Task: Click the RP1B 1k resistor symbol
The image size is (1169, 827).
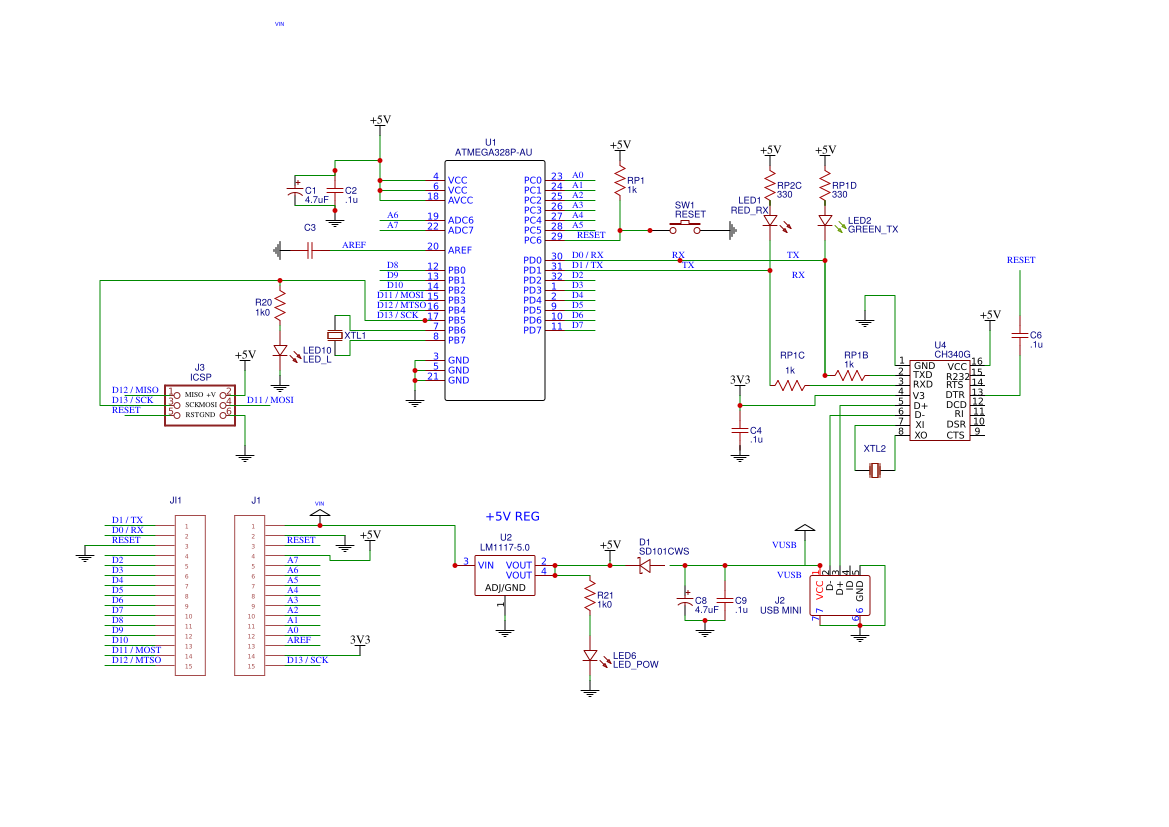Action: point(851,376)
